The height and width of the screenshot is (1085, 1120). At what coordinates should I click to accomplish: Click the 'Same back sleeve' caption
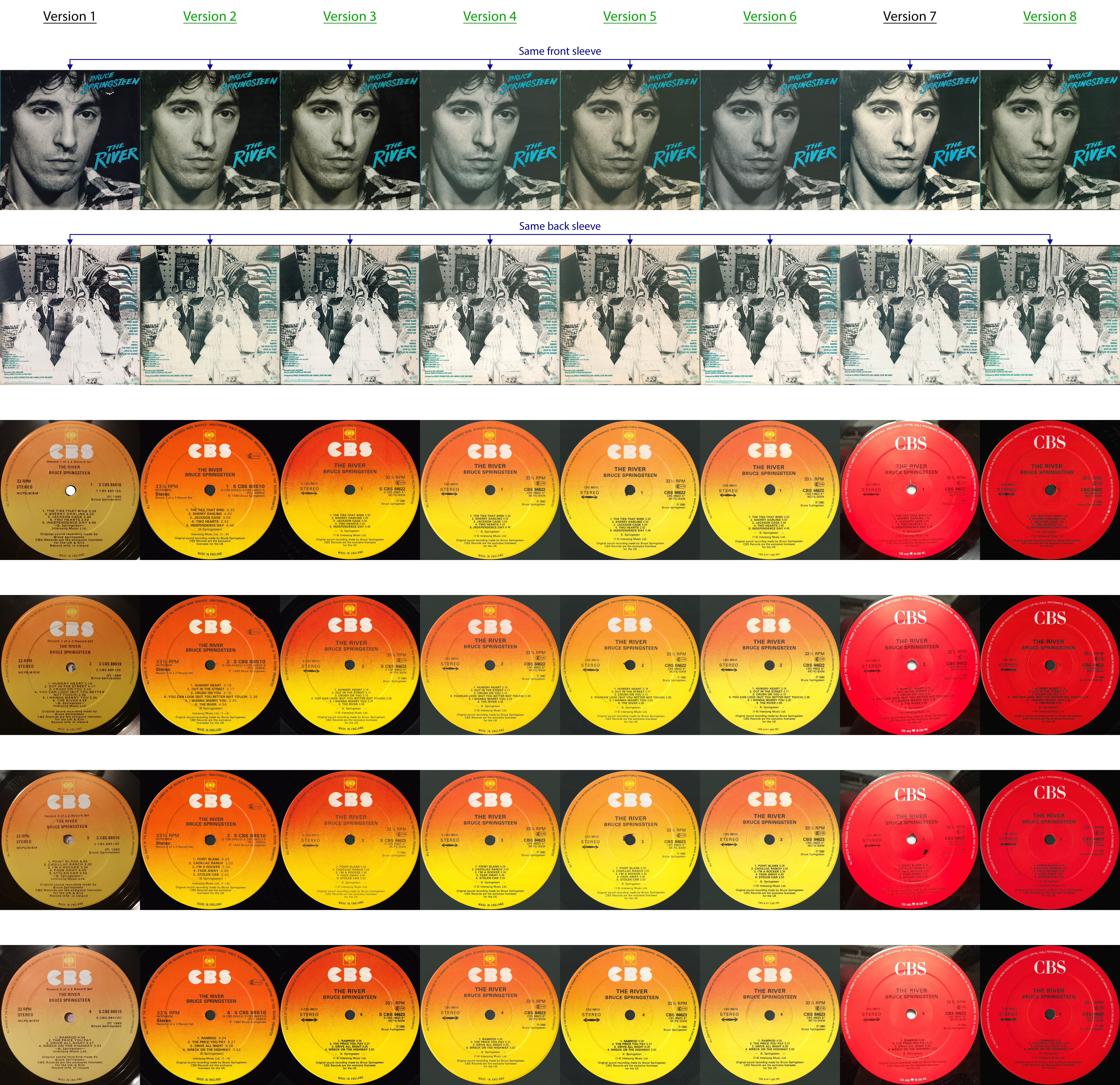(x=560, y=226)
